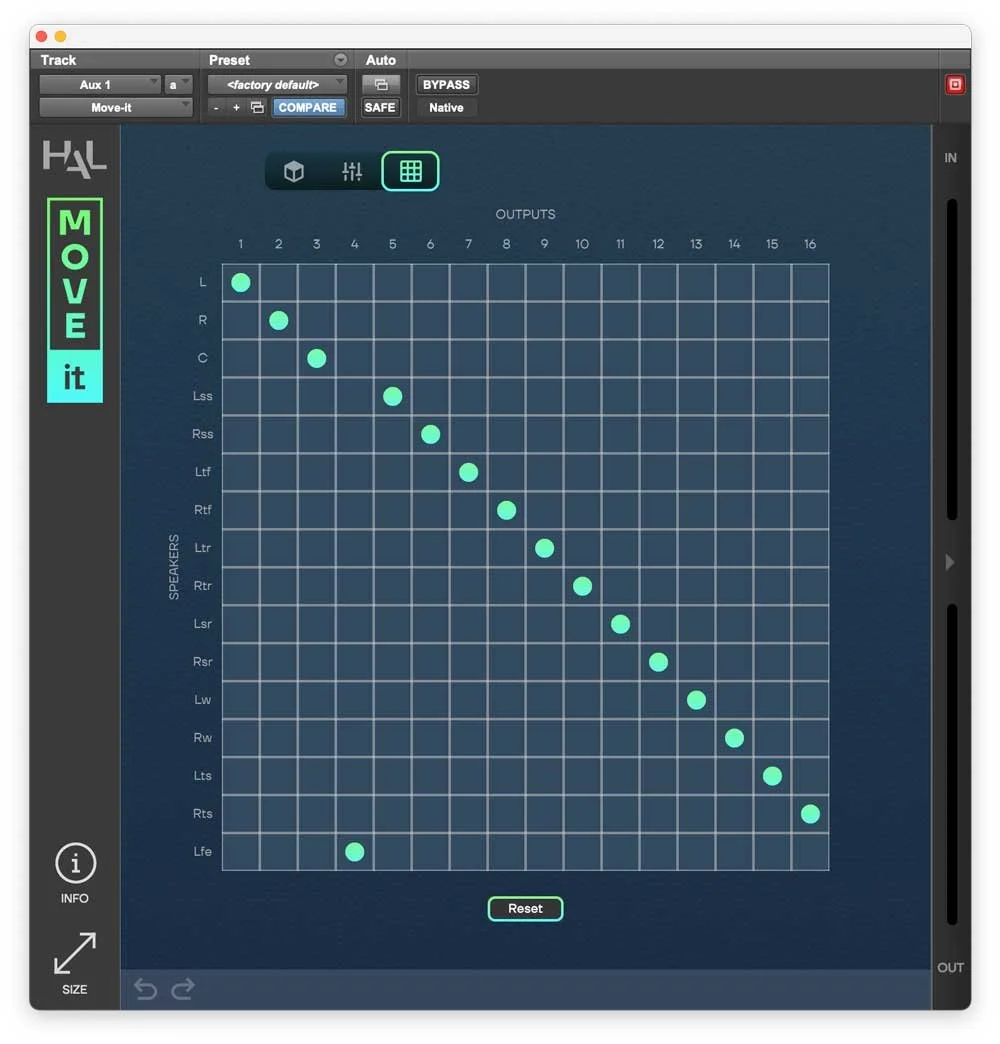This screenshot has height=1044, width=1000.
Task: Toggle R speaker routing to output 2
Action: click(x=279, y=320)
